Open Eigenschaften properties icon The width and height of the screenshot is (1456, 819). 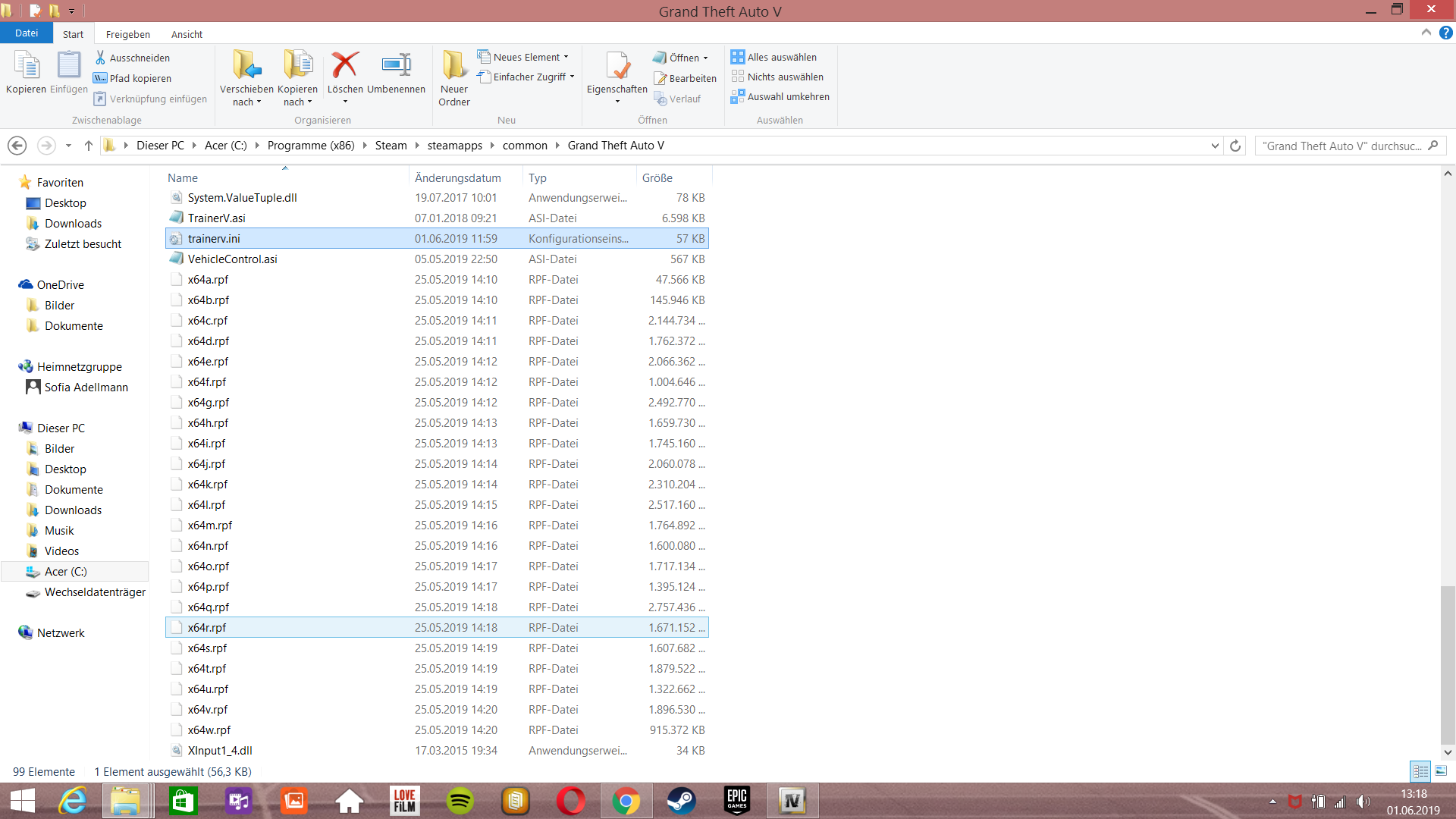(617, 67)
